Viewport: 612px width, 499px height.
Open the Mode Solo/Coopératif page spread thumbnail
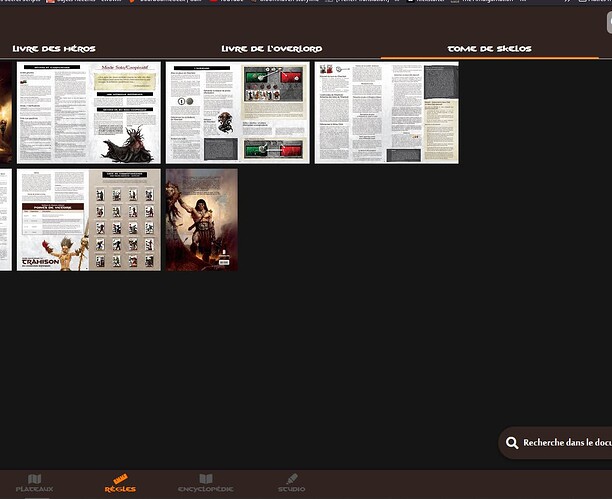pos(89,112)
